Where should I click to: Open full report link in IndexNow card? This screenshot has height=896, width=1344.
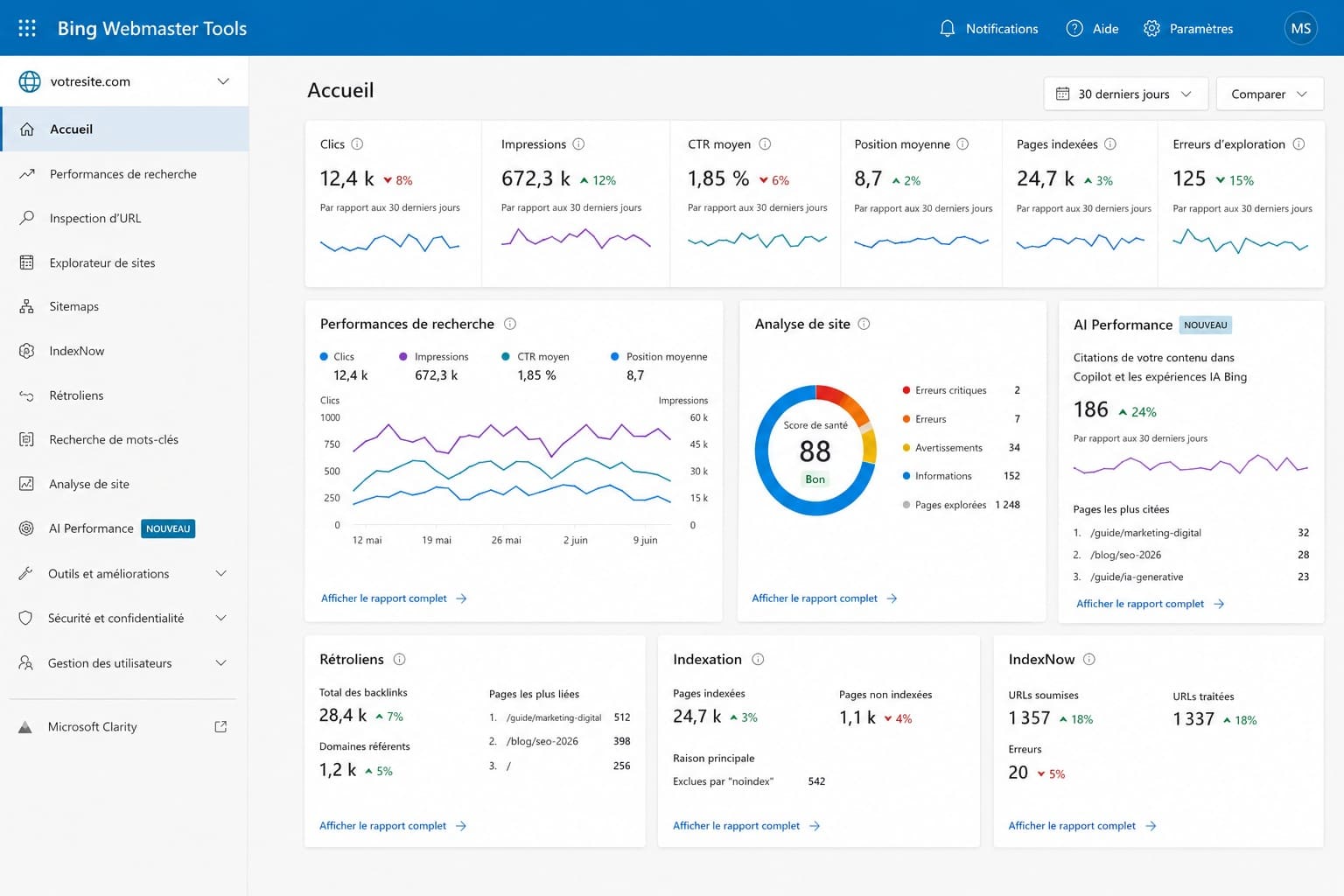1082,826
